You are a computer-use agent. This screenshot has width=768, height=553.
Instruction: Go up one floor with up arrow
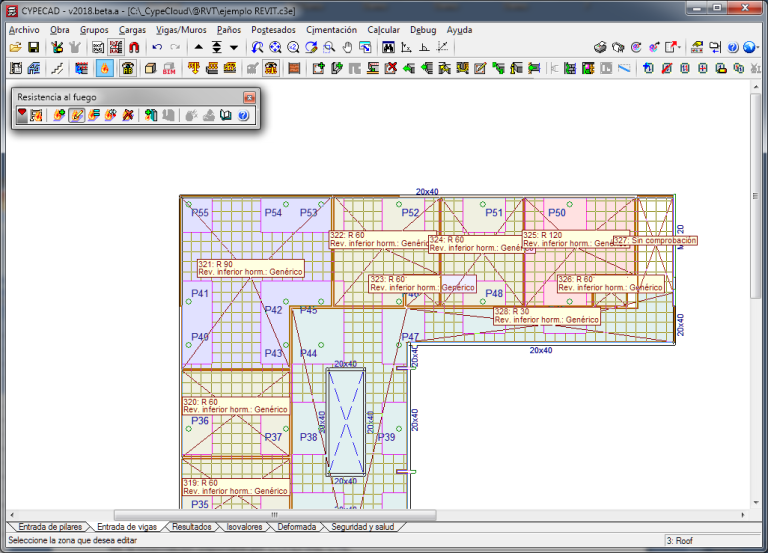coord(198,47)
